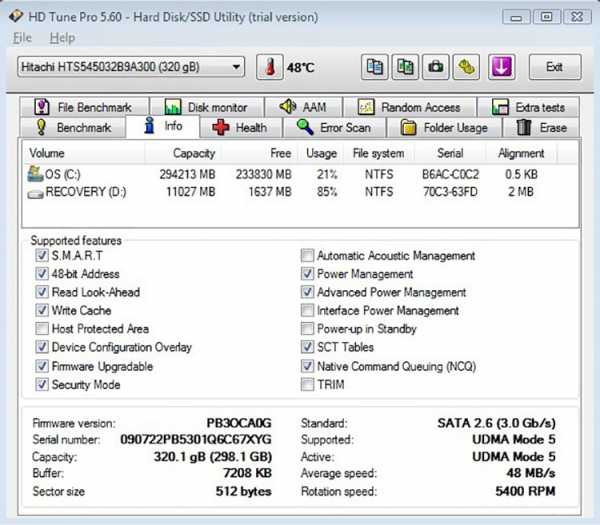This screenshot has width=600, height=525.
Task: Click the 48°C temperature reading
Action: pos(300,68)
